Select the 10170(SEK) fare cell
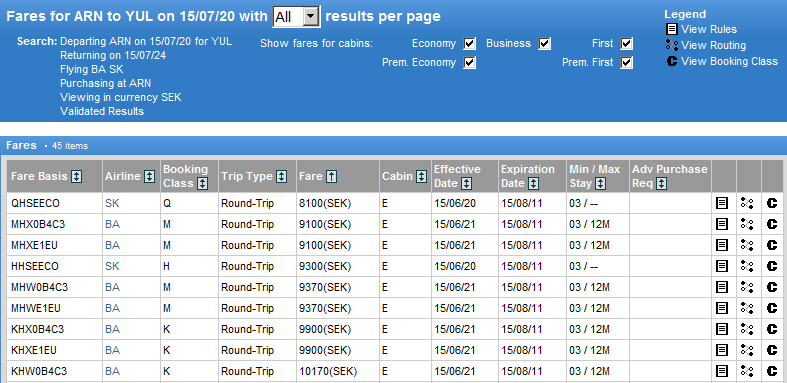The image size is (787, 383). [338, 371]
